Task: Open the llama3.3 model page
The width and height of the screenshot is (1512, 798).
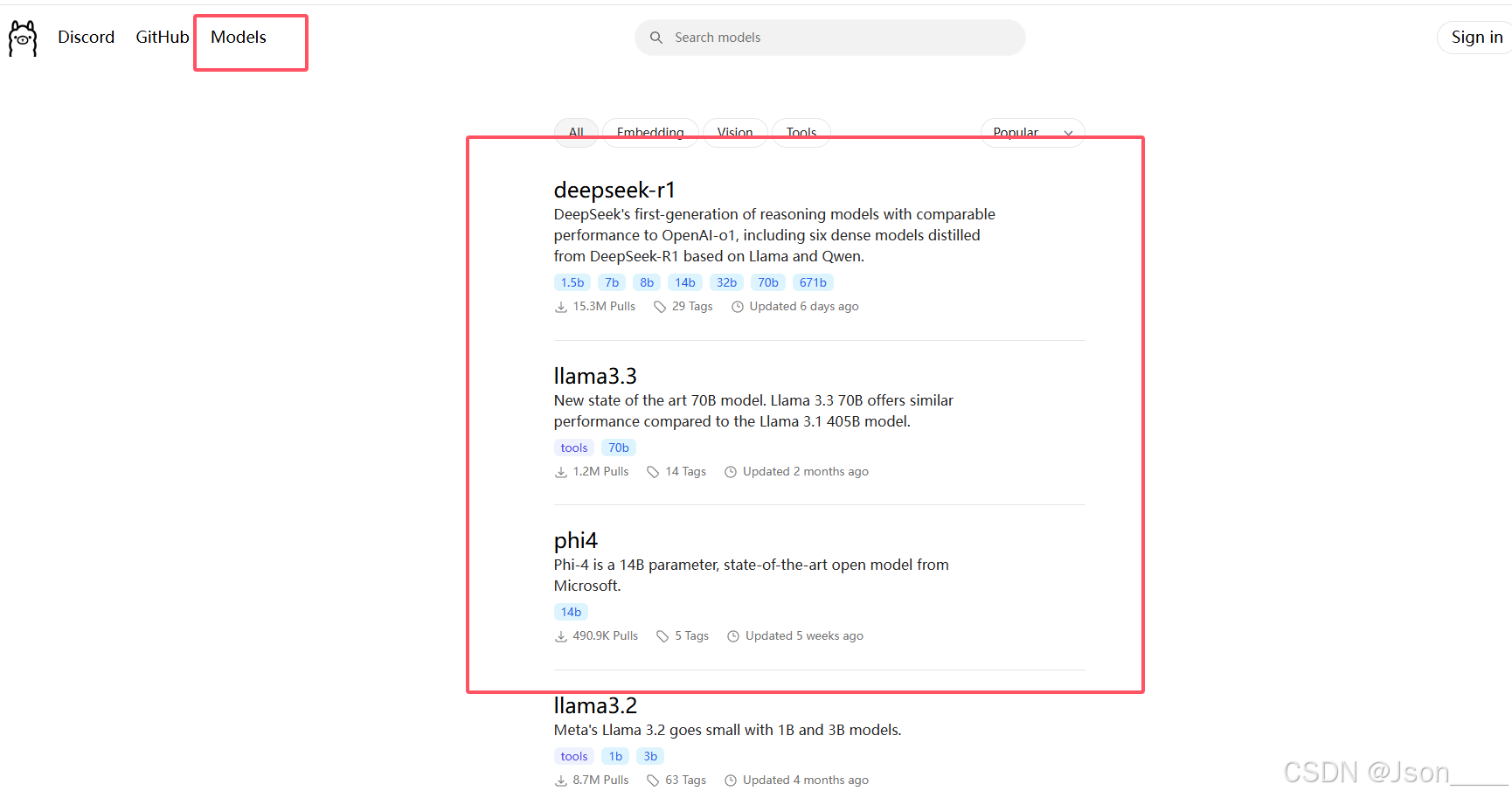Action: pyautogui.click(x=595, y=376)
